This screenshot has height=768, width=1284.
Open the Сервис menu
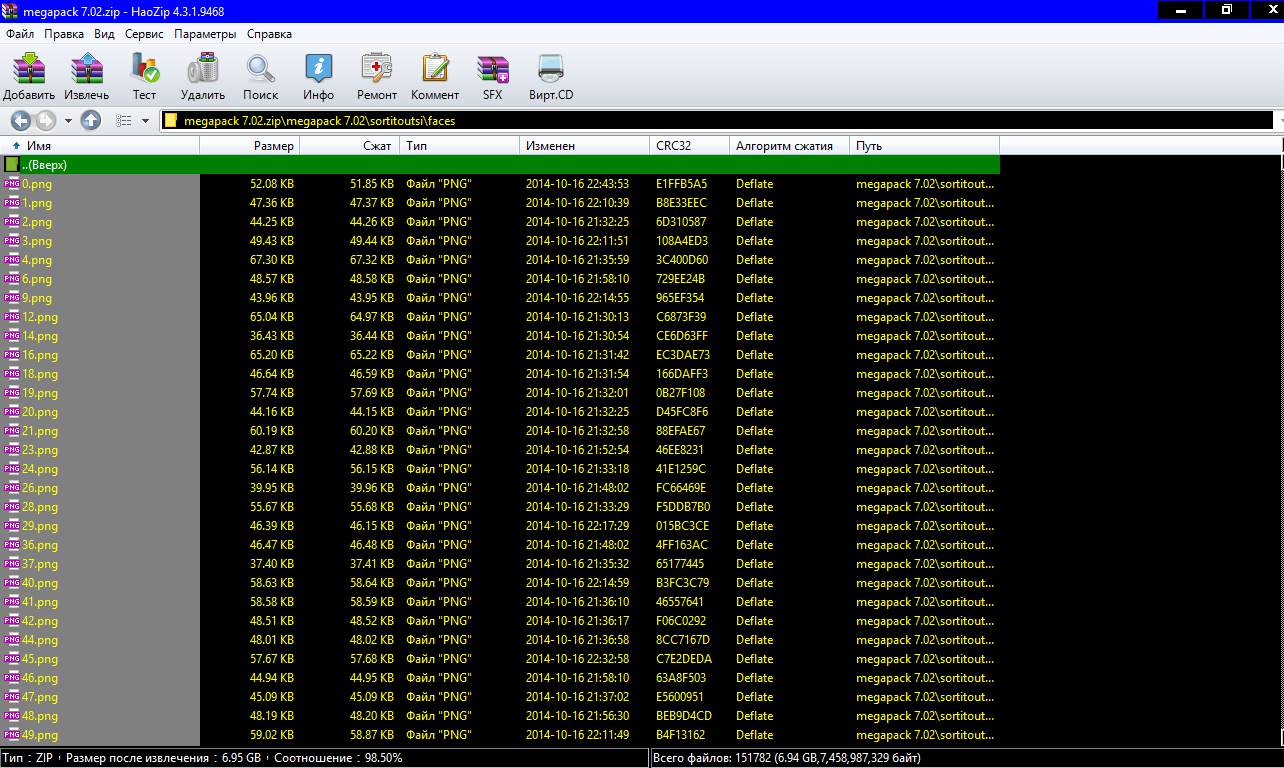(x=144, y=34)
